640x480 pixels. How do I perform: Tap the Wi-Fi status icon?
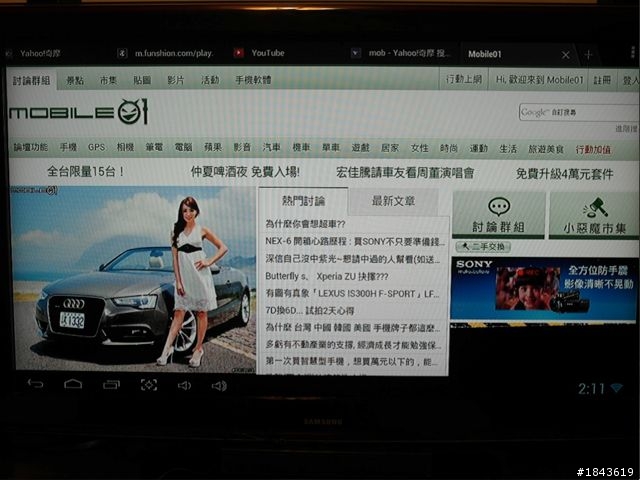click(x=616, y=388)
